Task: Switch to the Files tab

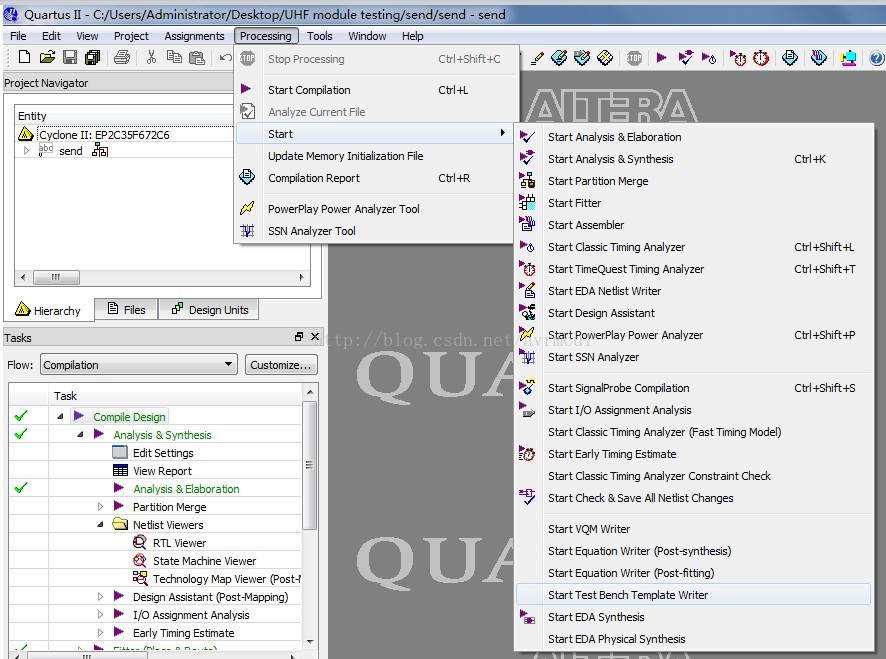Action: point(127,310)
